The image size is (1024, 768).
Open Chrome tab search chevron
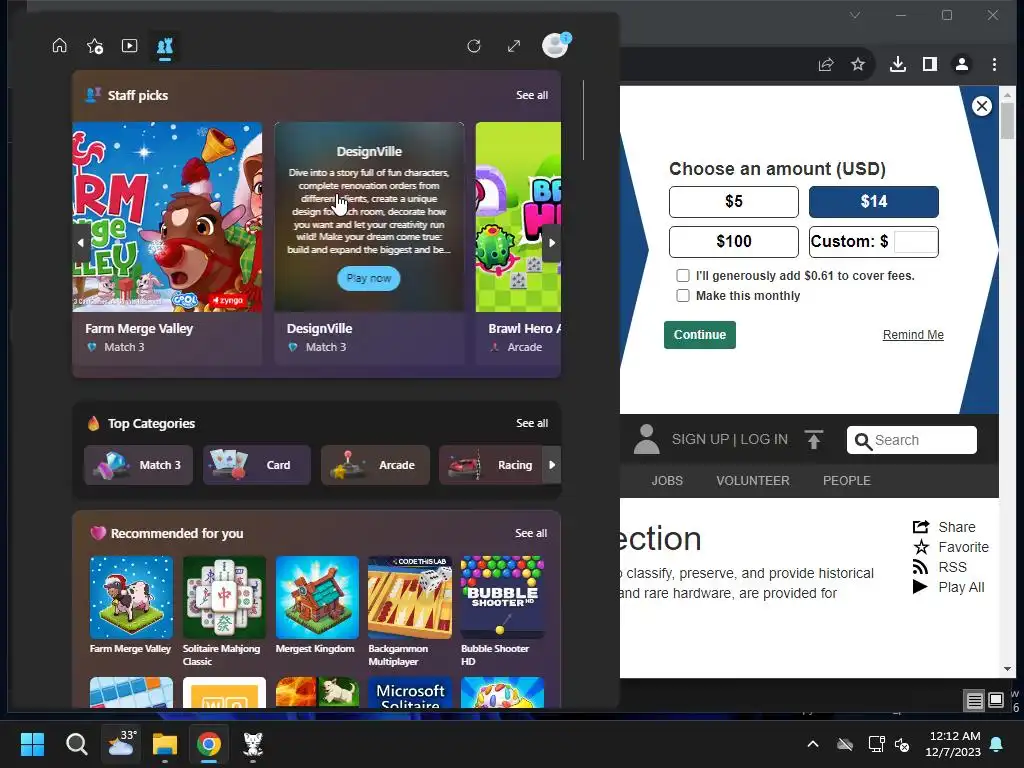855,15
